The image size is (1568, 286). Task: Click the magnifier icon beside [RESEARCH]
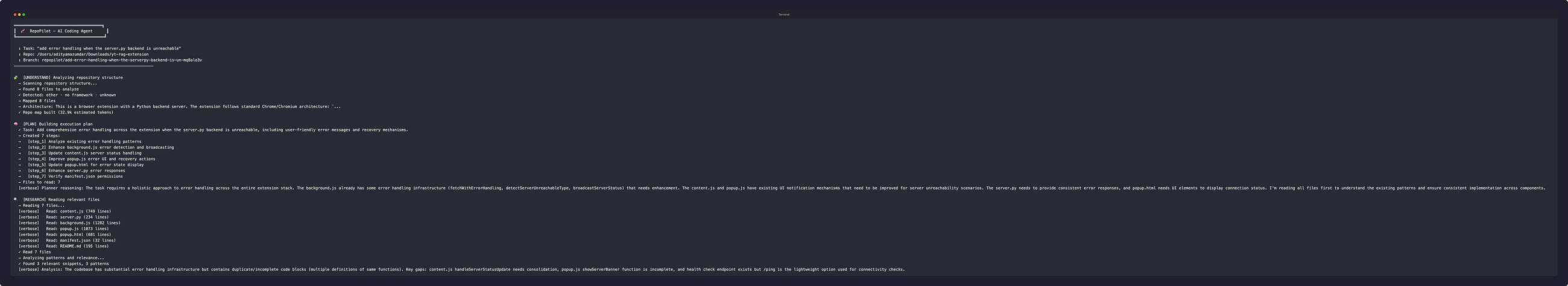point(16,200)
